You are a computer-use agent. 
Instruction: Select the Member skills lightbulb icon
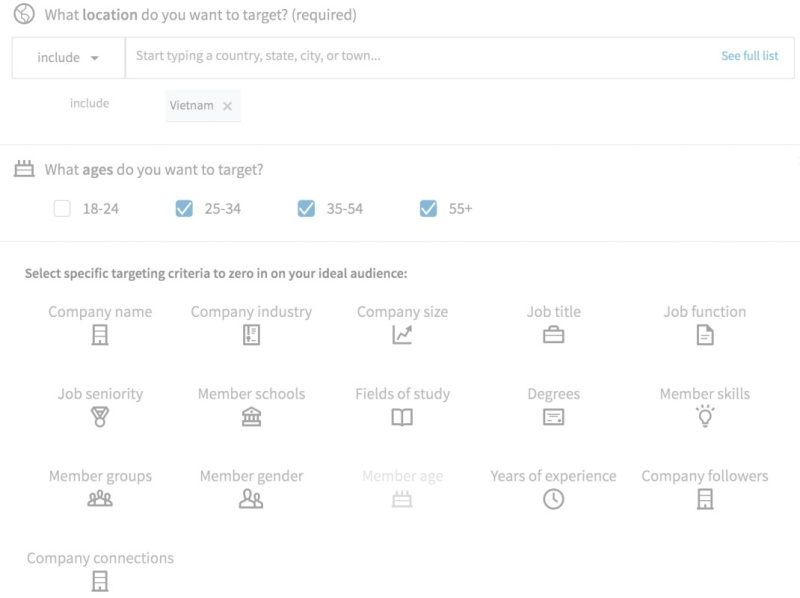[x=705, y=416]
